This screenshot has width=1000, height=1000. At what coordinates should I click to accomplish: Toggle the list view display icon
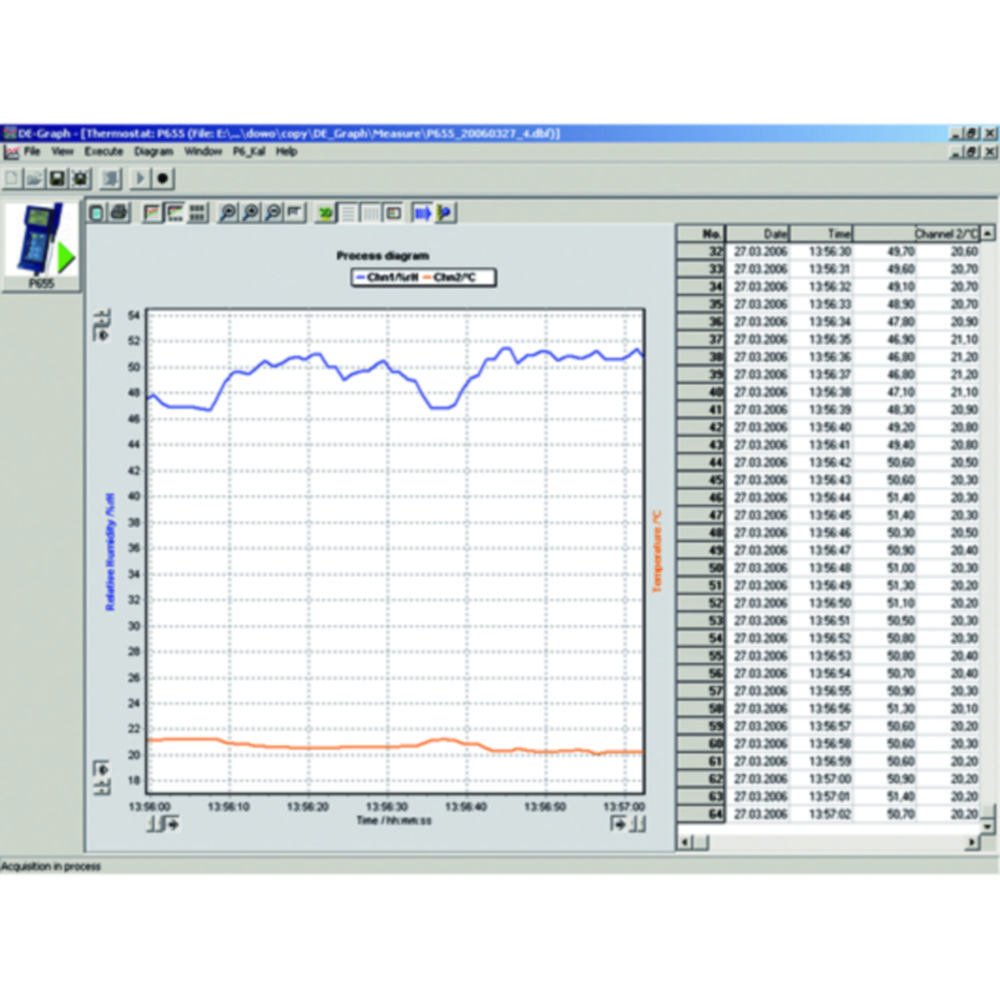(x=345, y=212)
